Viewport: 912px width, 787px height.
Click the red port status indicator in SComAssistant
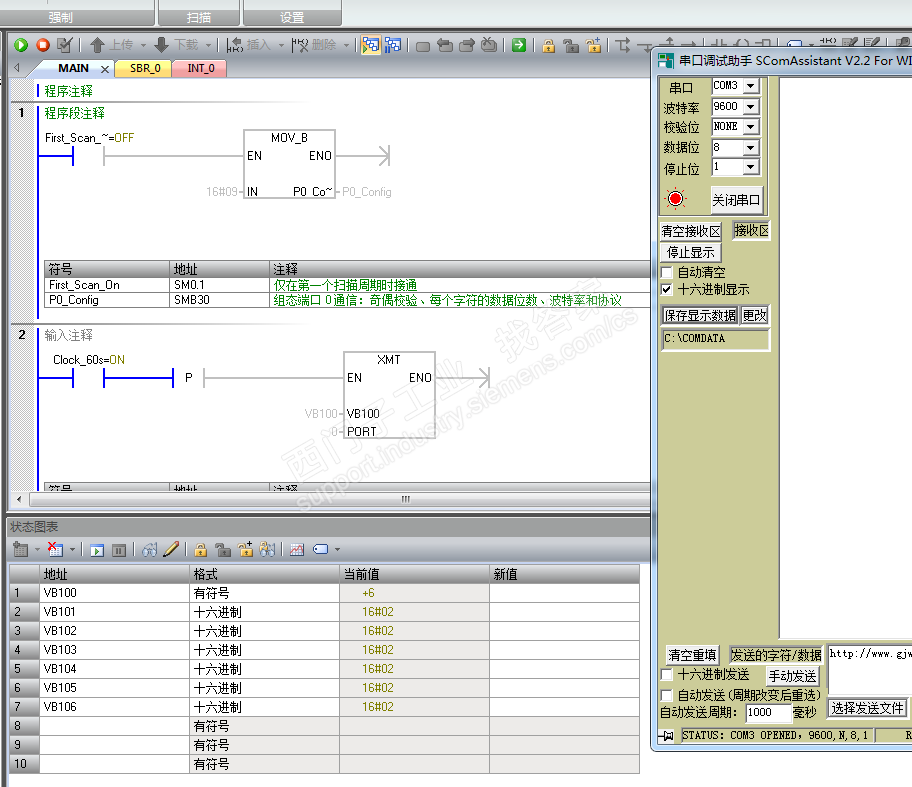675,199
